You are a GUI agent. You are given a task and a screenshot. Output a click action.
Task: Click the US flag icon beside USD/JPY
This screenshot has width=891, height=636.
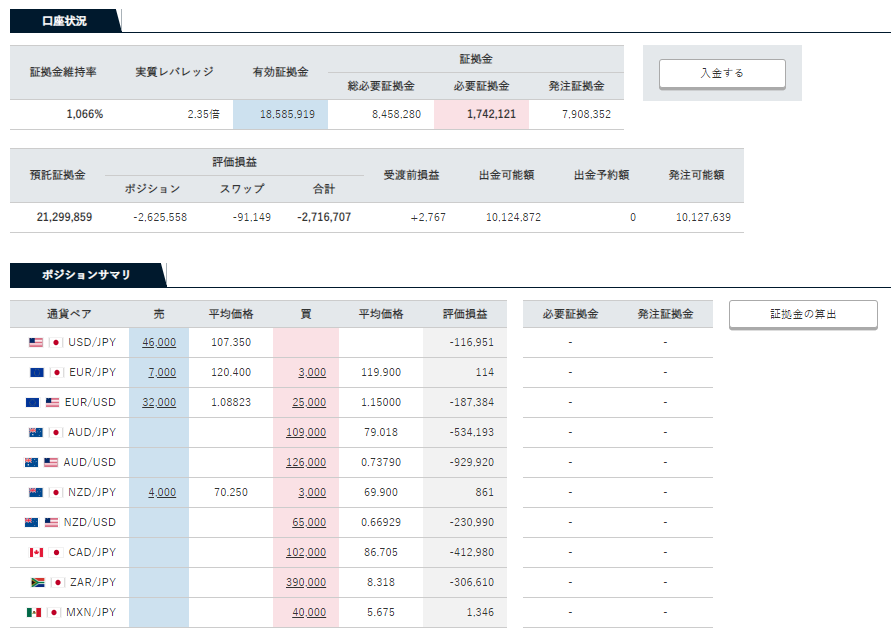(x=36, y=342)
